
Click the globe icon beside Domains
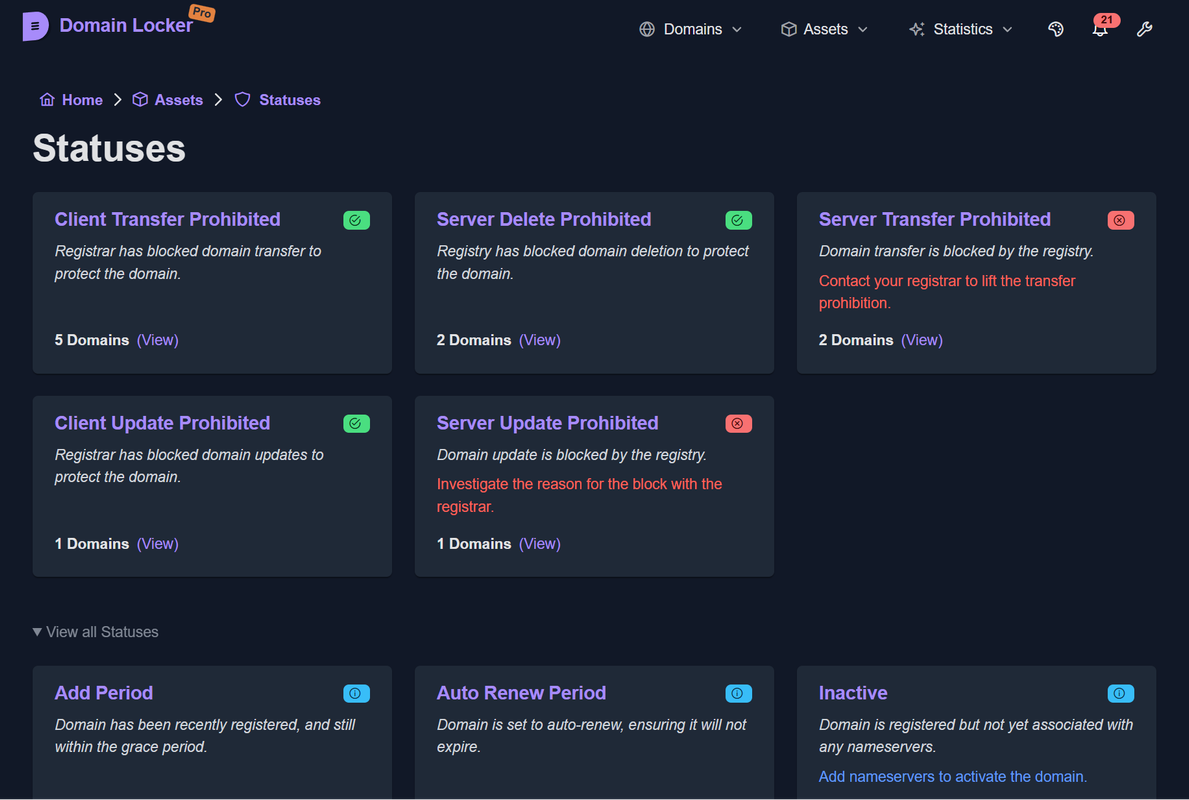click(x=647, y=29)
